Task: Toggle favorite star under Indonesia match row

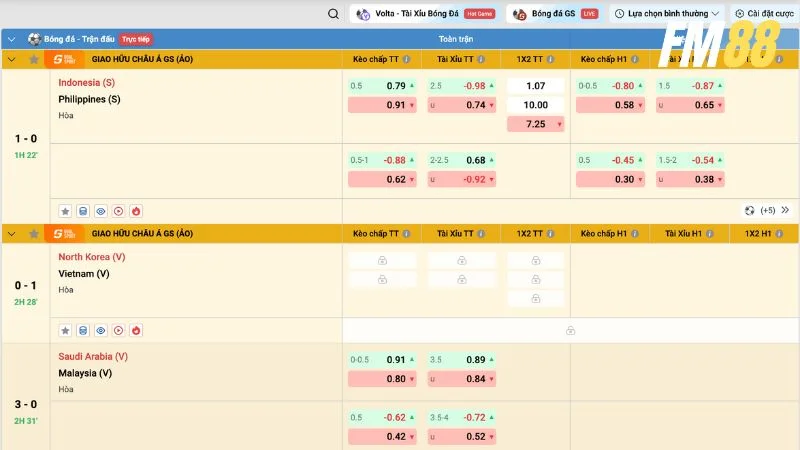Action: click(x=65, y=211)
